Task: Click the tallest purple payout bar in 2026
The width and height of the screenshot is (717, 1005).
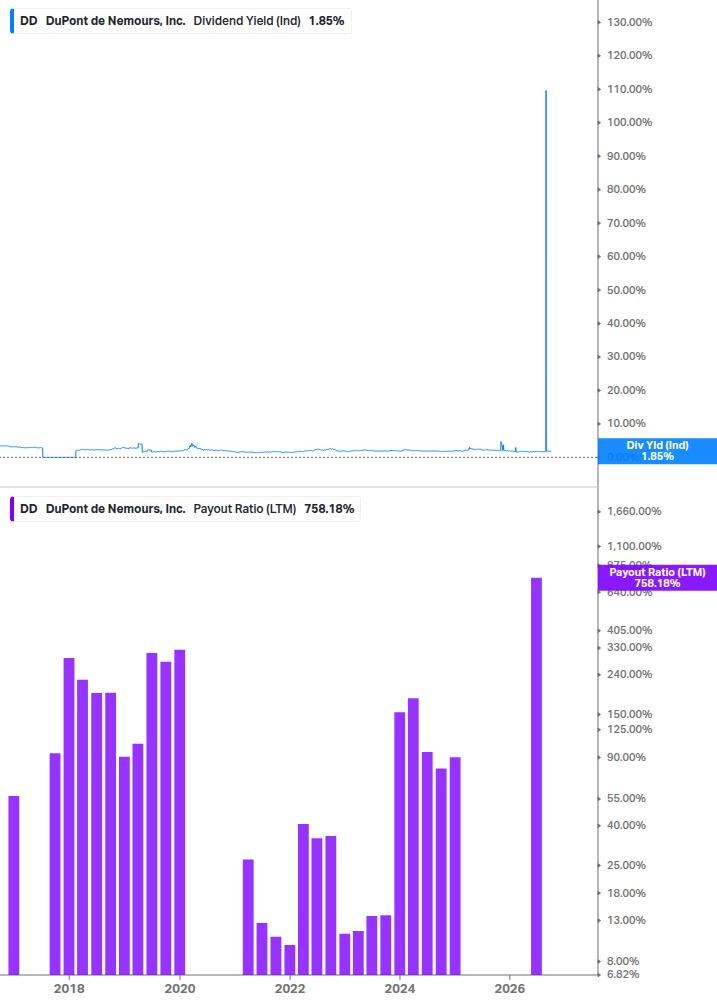Action: click(x=536, y=776)
